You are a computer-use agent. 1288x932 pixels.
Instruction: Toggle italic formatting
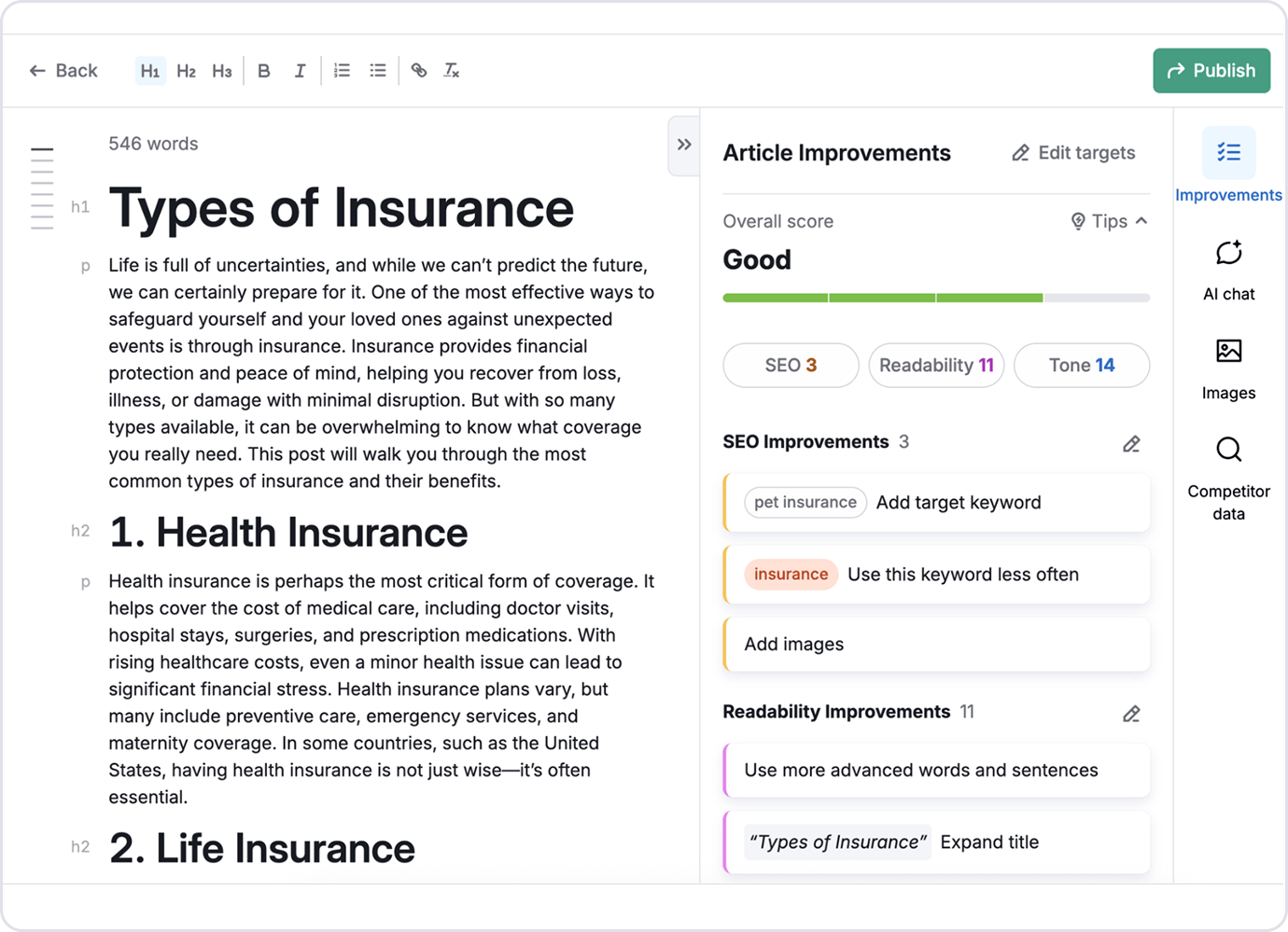(x=300, y=70)
